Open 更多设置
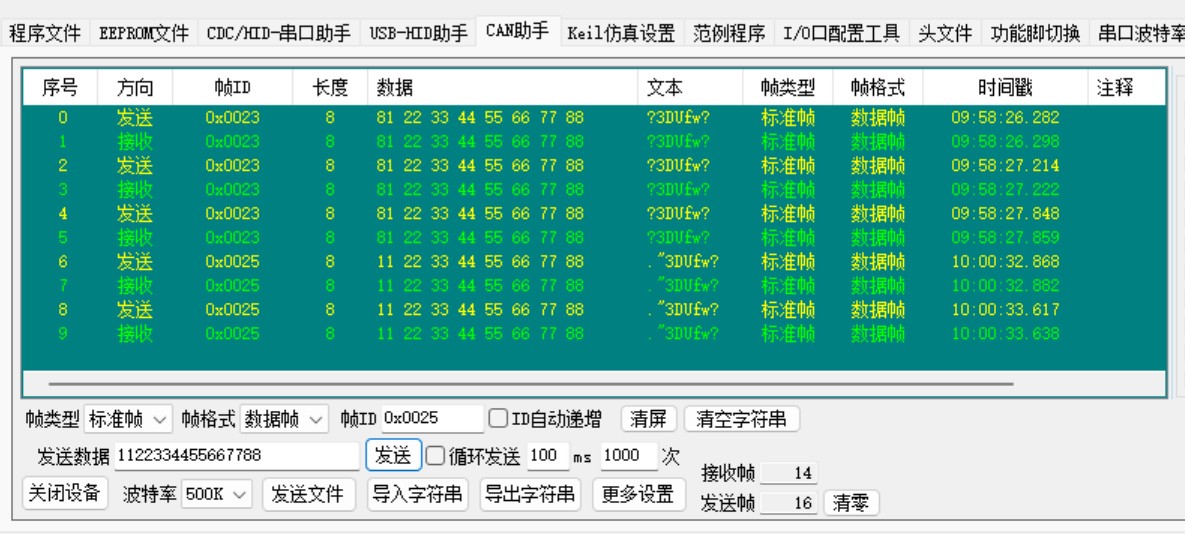Screen dimensions: 1185x534 pyautogui.click(x=638, y=494)
